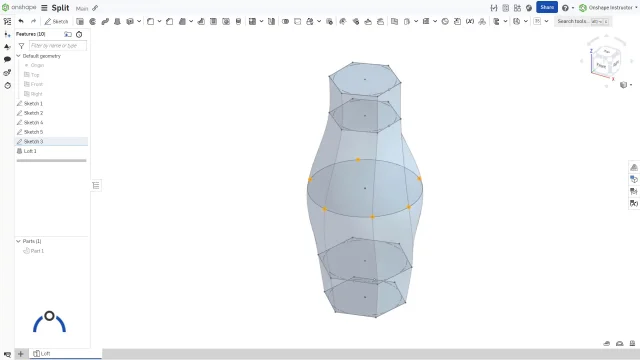The width and height of the screenshot is (640, 360).
Task: Select the Mate connector tool
Action: pyautogui.click(x=482, y=21)
